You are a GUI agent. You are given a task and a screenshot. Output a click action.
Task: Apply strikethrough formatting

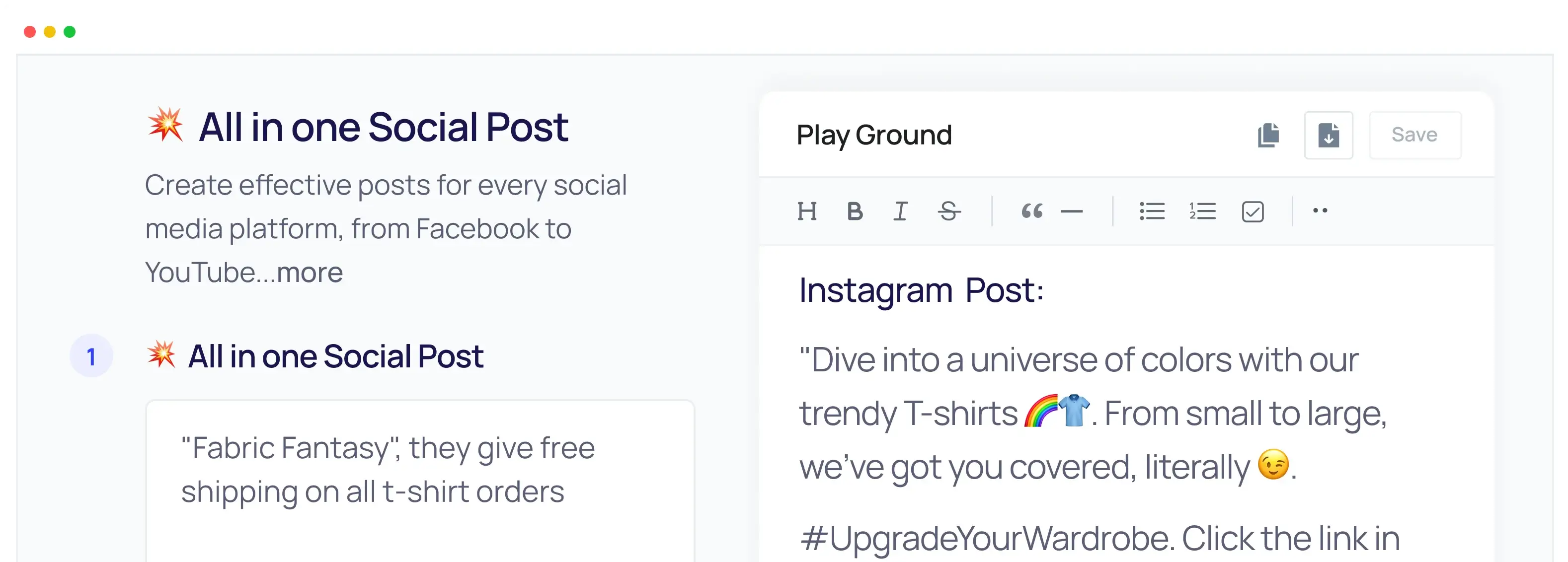(949, 211)
